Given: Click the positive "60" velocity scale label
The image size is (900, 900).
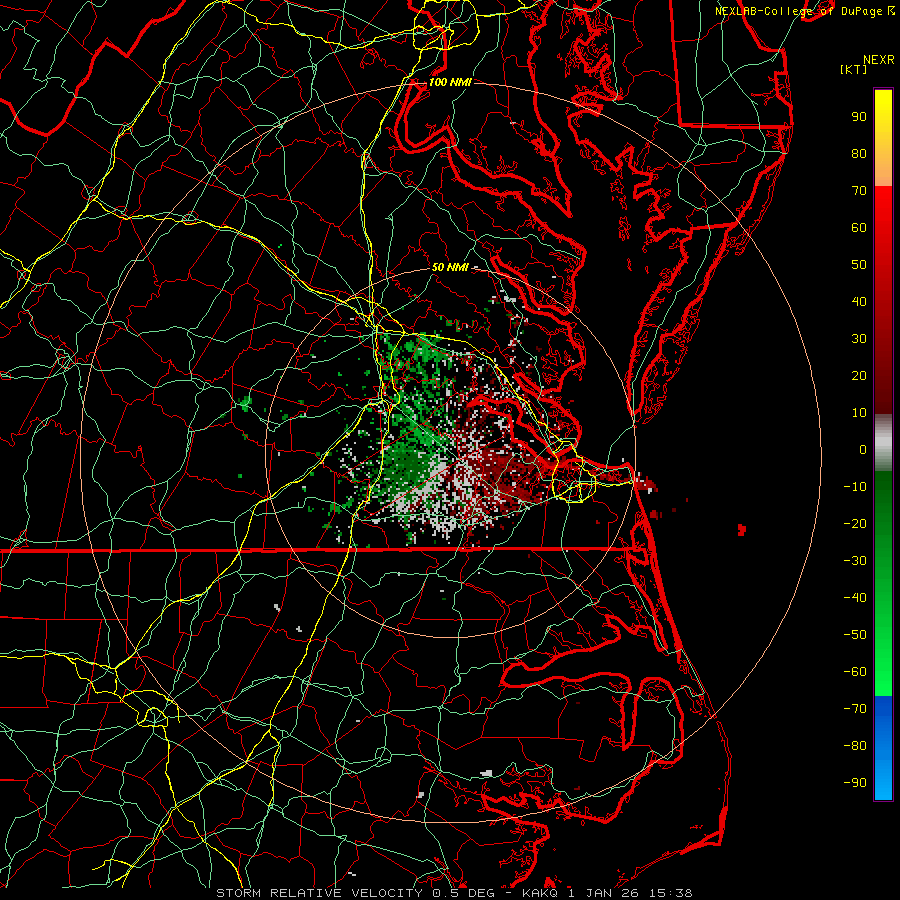Looking at the screenshot, I should click(859, 227).
